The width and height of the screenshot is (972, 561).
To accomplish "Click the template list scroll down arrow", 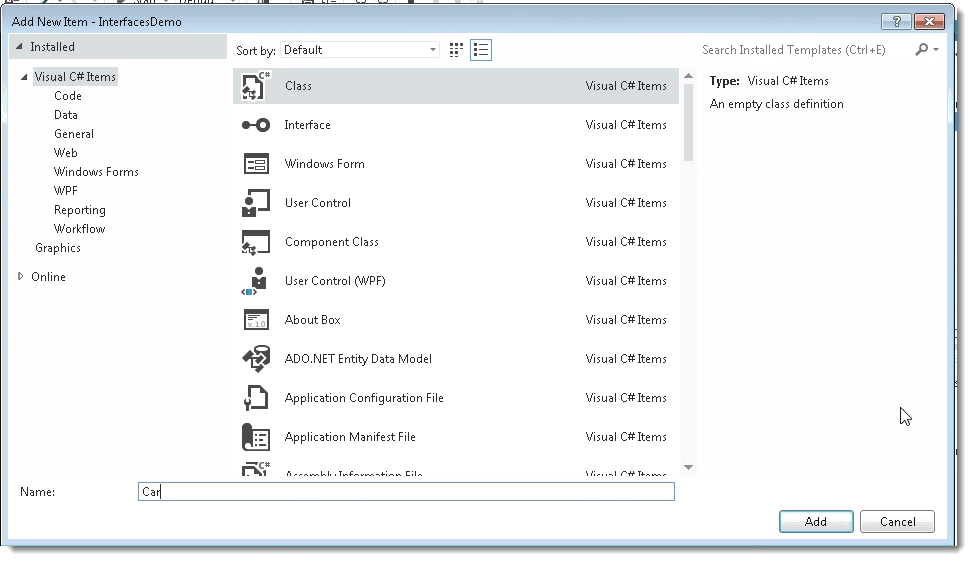I will [688, 467].
